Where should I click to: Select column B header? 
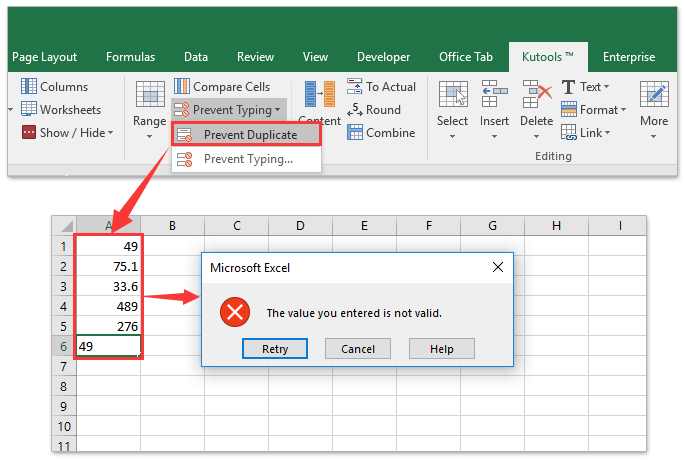click(173, 226)
